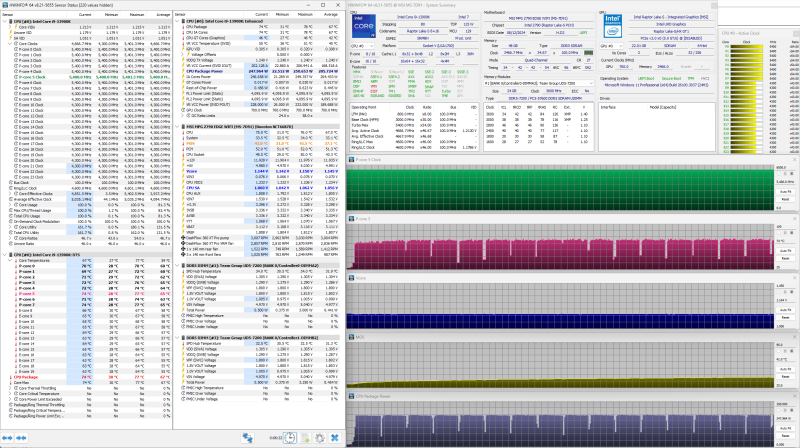Click the Intel Graphics logo in System Summary

612,27
